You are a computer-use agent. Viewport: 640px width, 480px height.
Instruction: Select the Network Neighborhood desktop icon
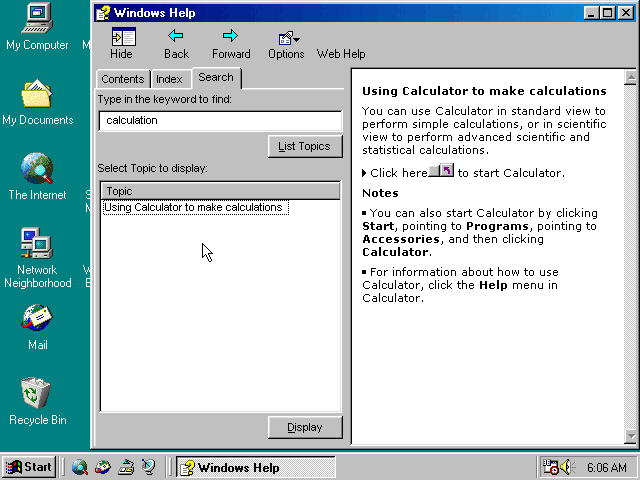[37, 258]
